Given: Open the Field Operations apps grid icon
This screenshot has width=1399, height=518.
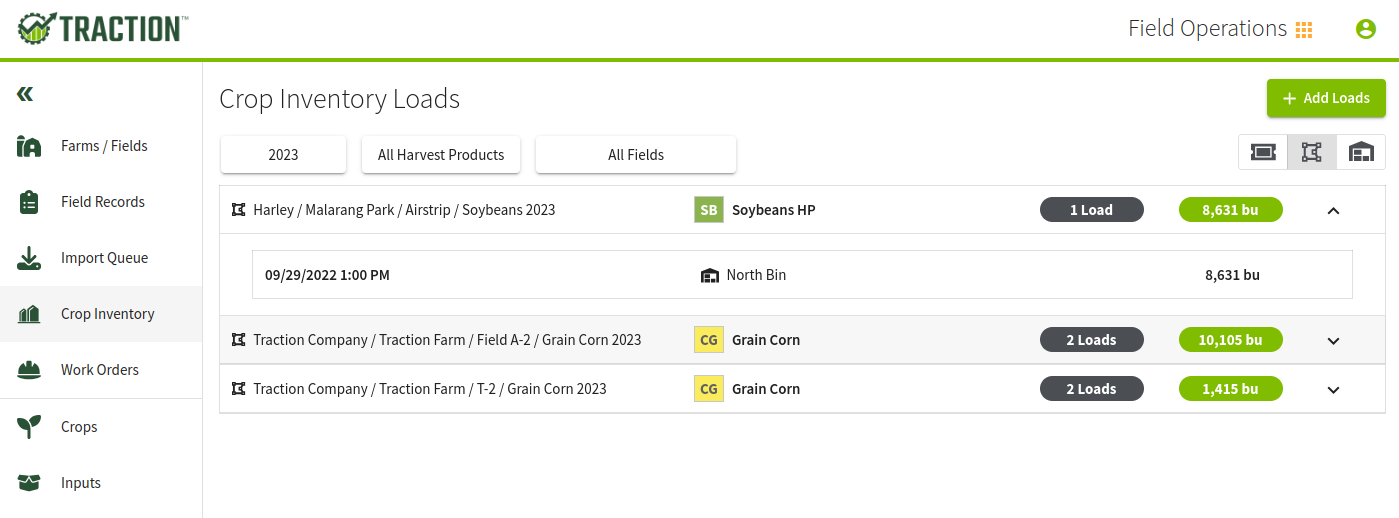Looking at the screenshot, I should [x=1304, y=30].
